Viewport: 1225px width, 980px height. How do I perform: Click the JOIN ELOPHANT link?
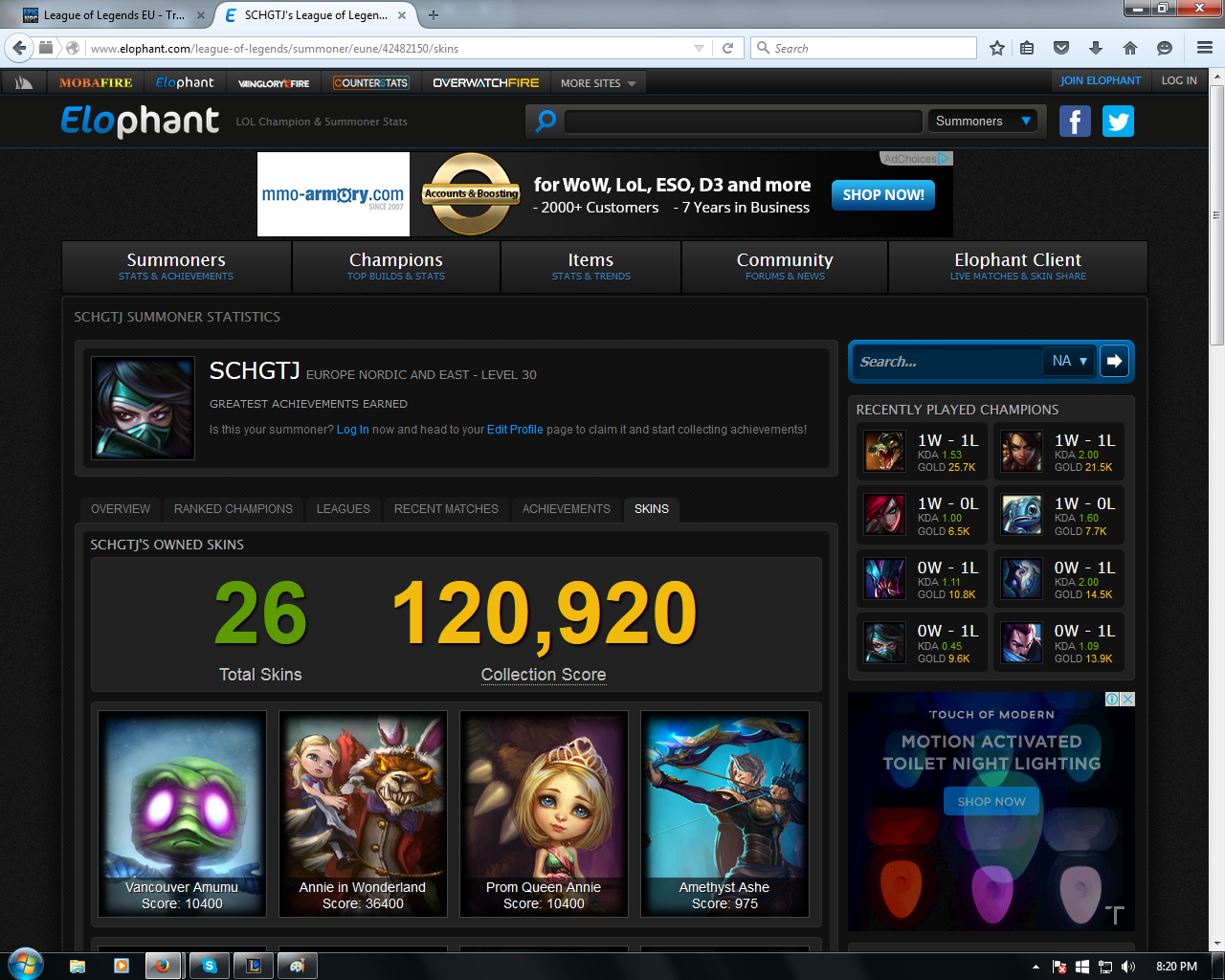[x=1101, y=80]
